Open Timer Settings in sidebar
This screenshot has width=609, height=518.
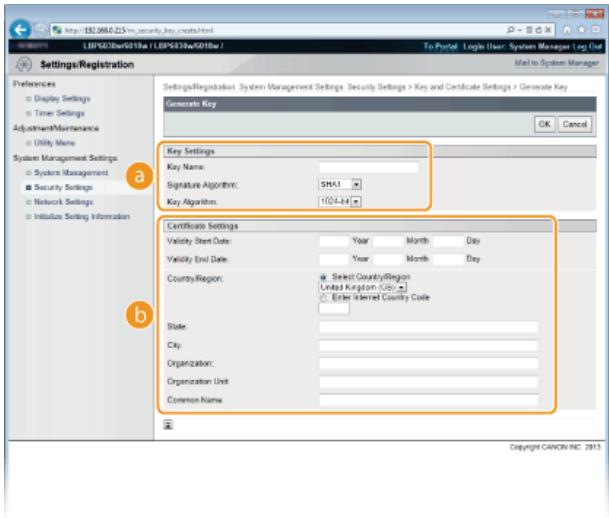coord(59,113)
